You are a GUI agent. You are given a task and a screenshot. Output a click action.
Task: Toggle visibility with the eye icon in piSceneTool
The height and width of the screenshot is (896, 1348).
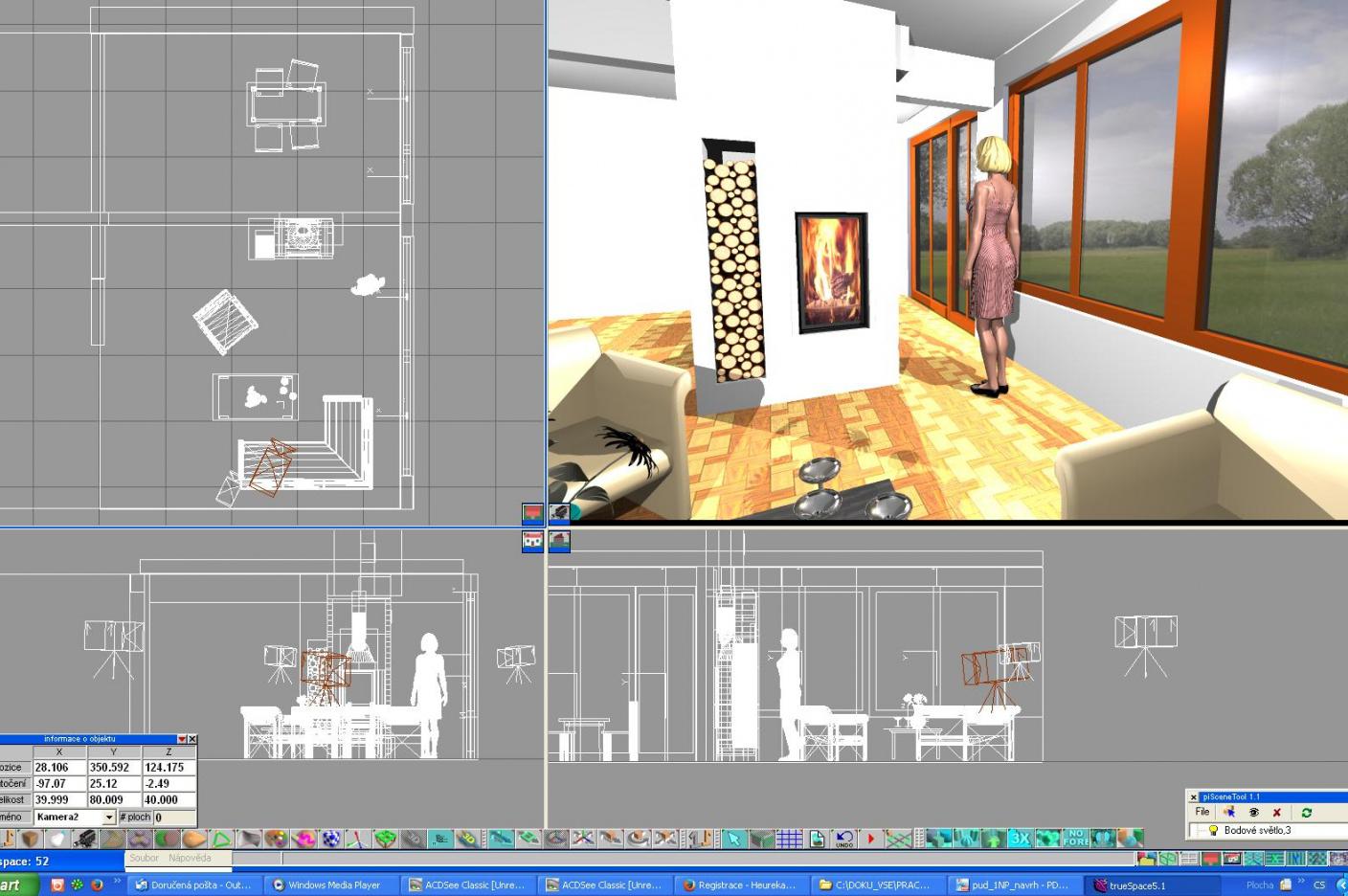(x=1254, y=812)
